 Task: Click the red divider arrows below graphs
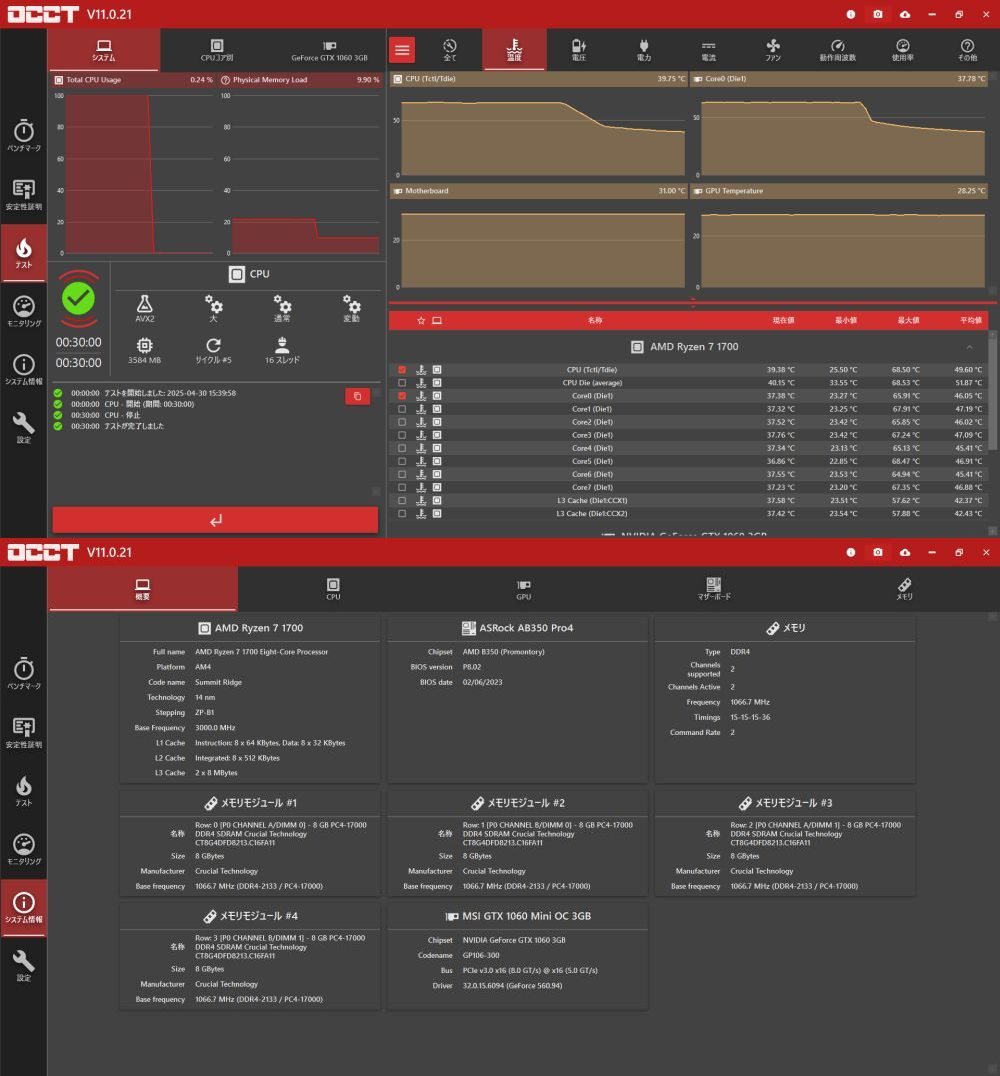(x=693, y=302)
